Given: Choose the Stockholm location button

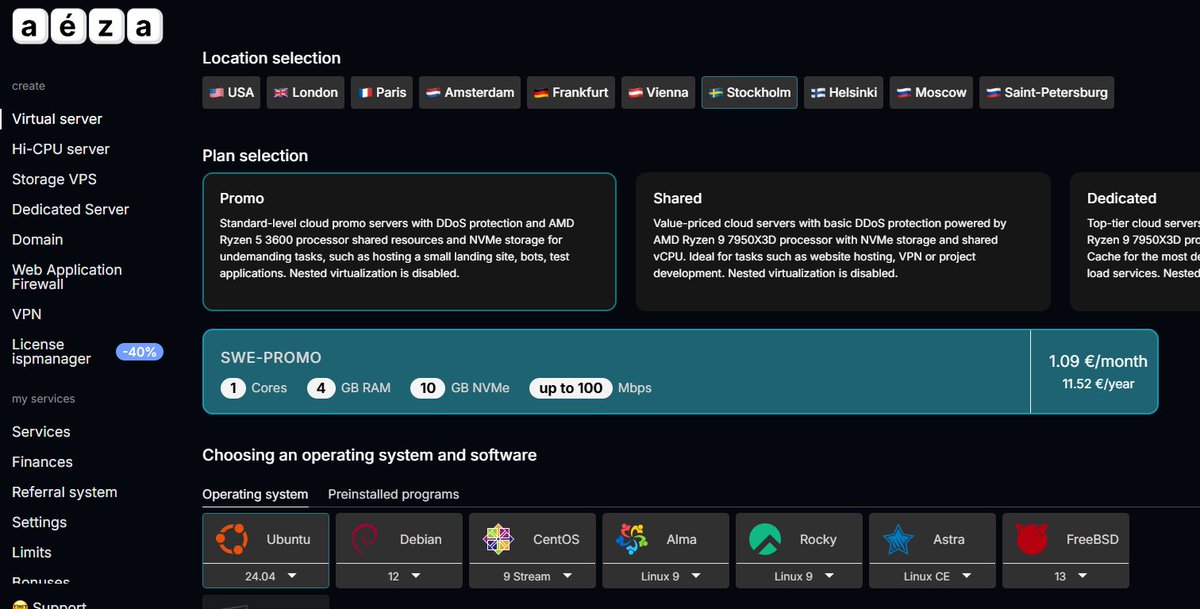Looking at the screenshot, I should (750, 92).
